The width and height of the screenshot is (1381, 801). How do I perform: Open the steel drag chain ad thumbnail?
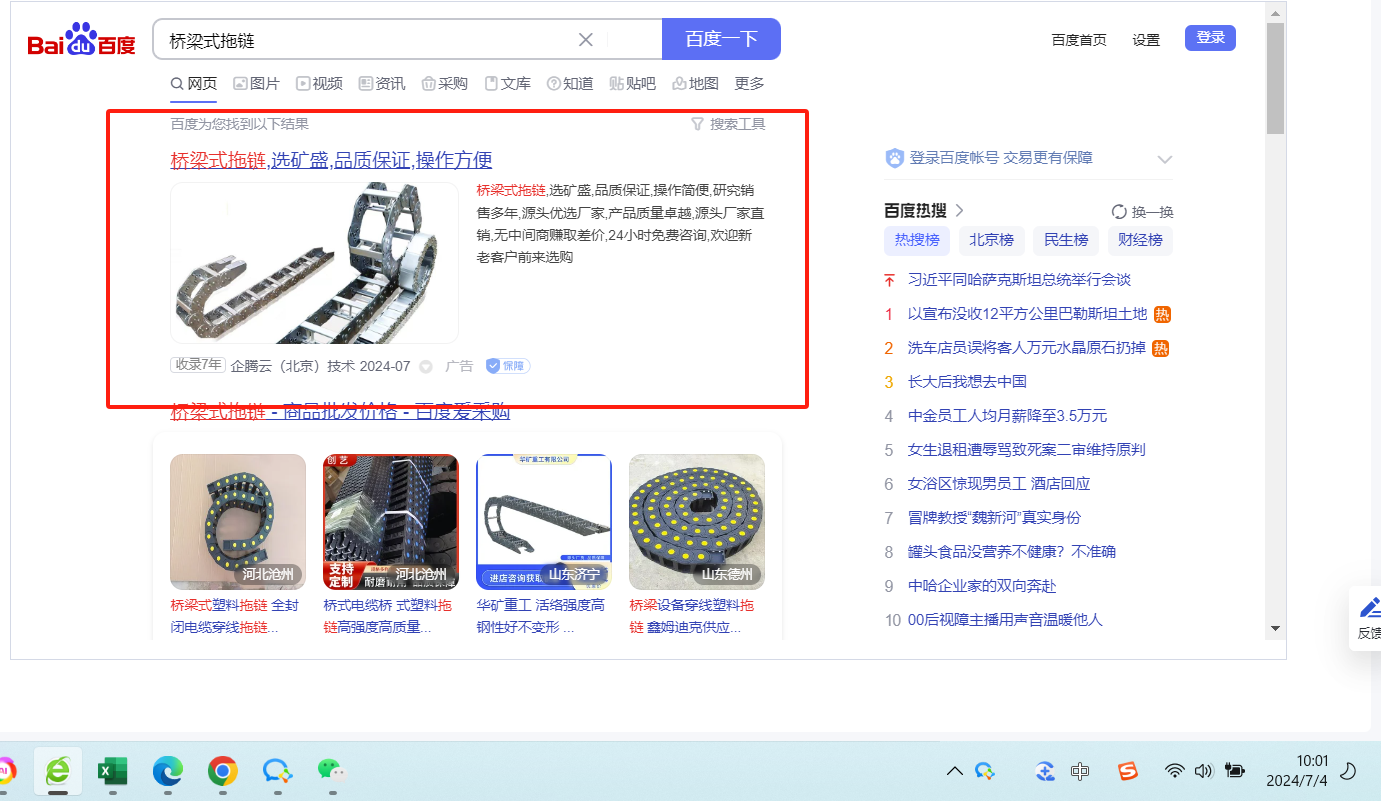pos(314,263)
